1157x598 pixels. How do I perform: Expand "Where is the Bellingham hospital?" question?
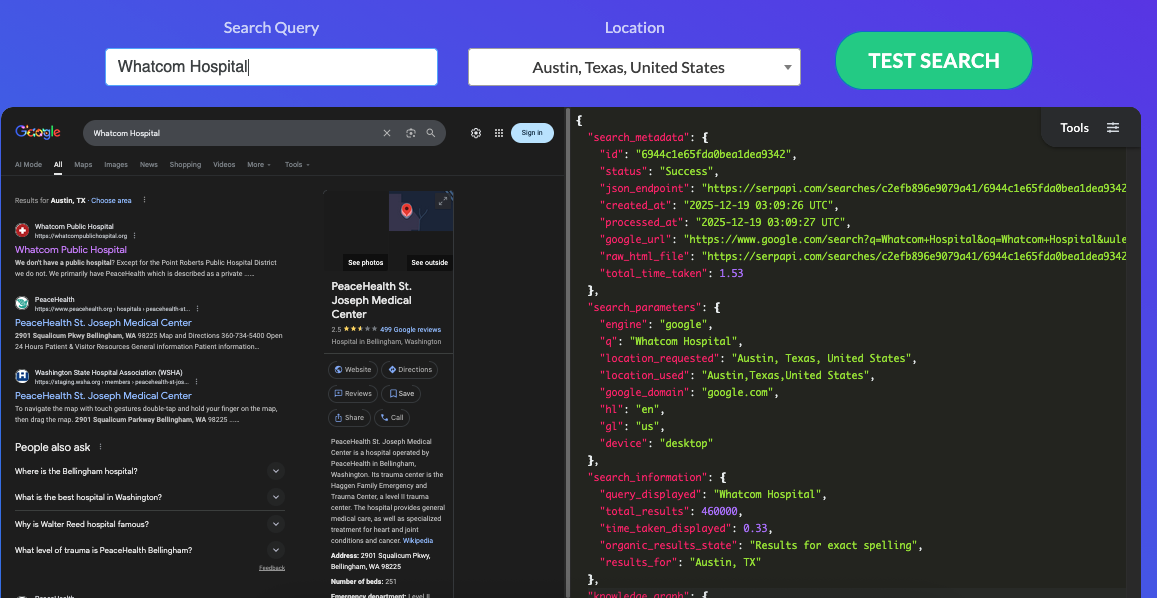276,471
